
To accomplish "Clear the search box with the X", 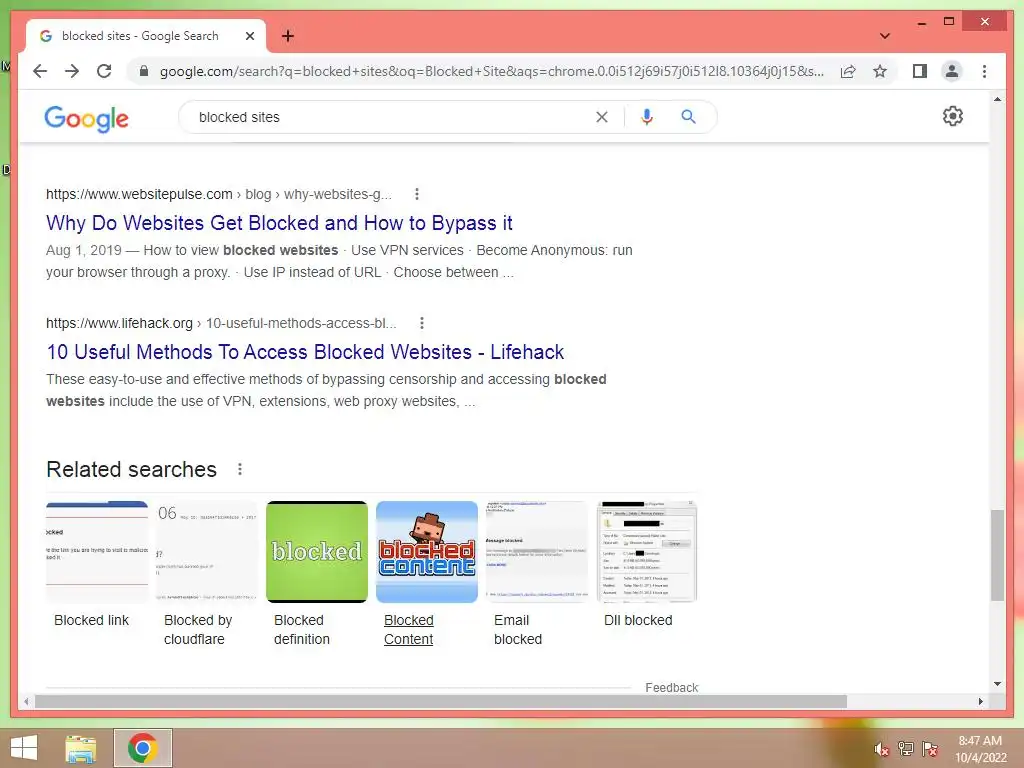I will tap(601, 117).
